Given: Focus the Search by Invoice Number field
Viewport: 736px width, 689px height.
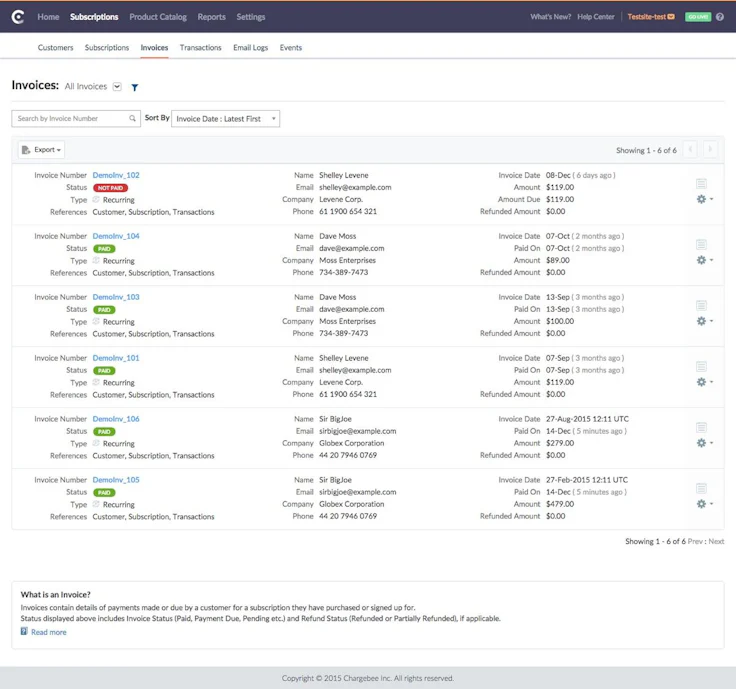Looking at the screenshot, I should (x=70, y=119).
